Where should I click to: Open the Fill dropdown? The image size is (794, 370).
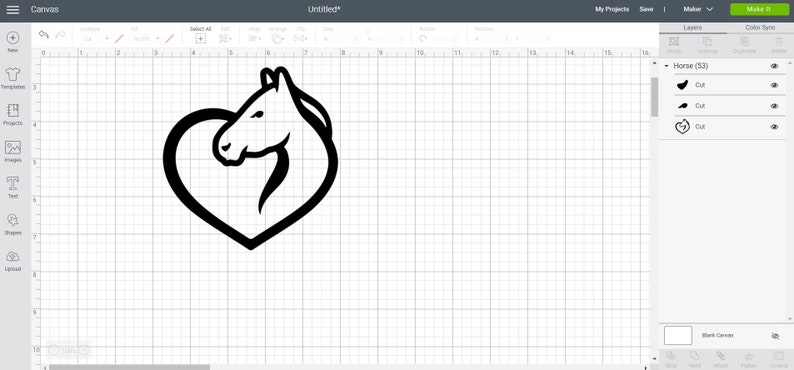tap(146, 39)
